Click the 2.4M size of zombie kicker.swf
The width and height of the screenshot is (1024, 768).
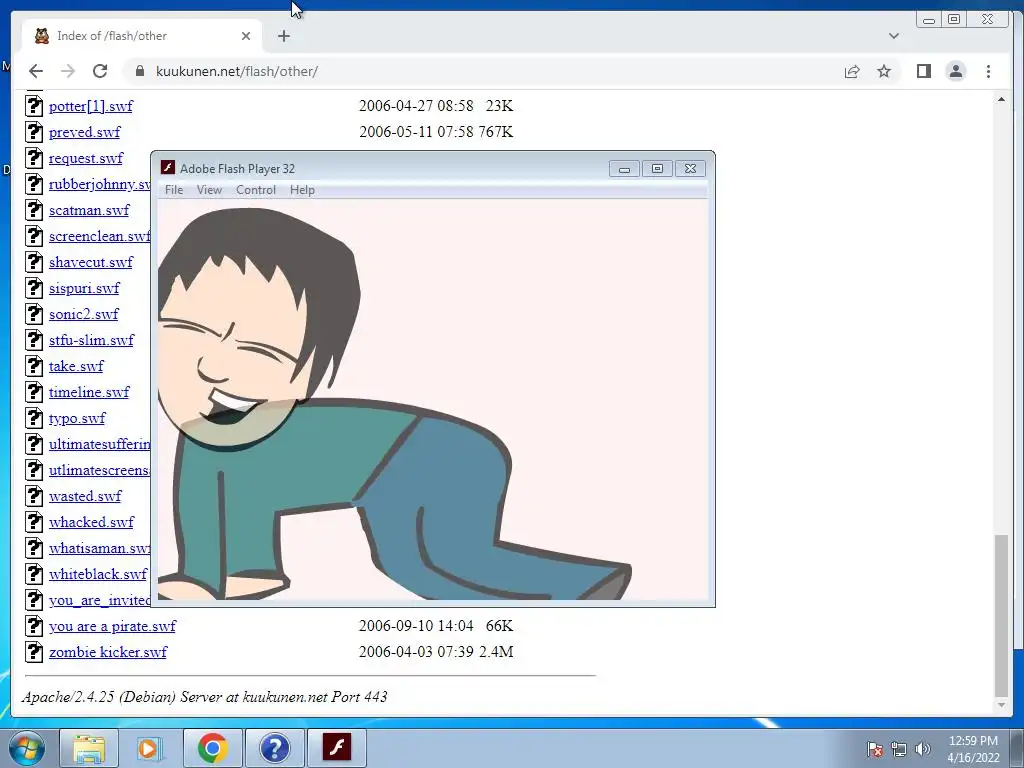tap(496, 652)
